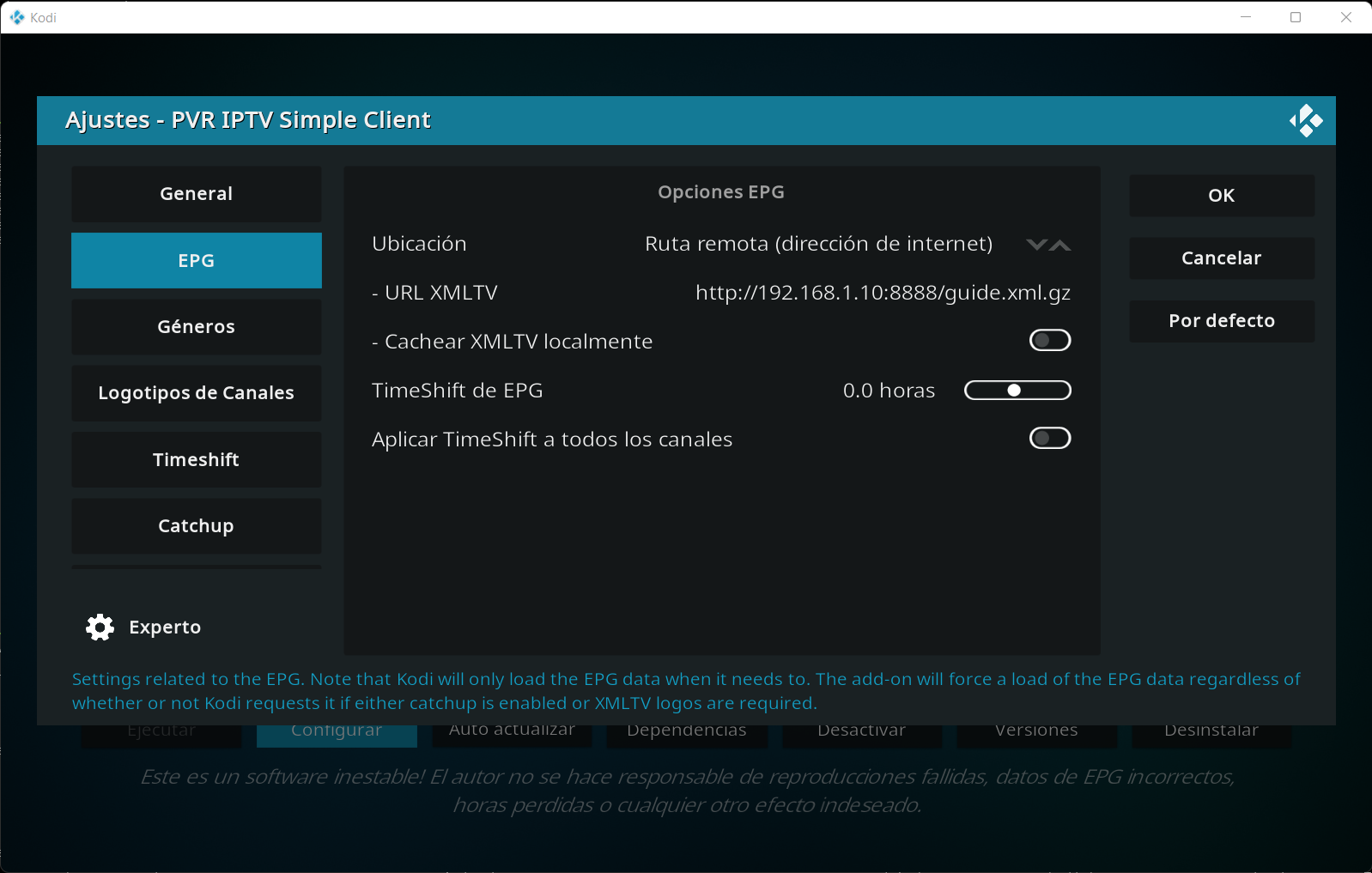Open the Timeshift category
Viewport: 1372px width, 873px height.
tap(197, 460)
